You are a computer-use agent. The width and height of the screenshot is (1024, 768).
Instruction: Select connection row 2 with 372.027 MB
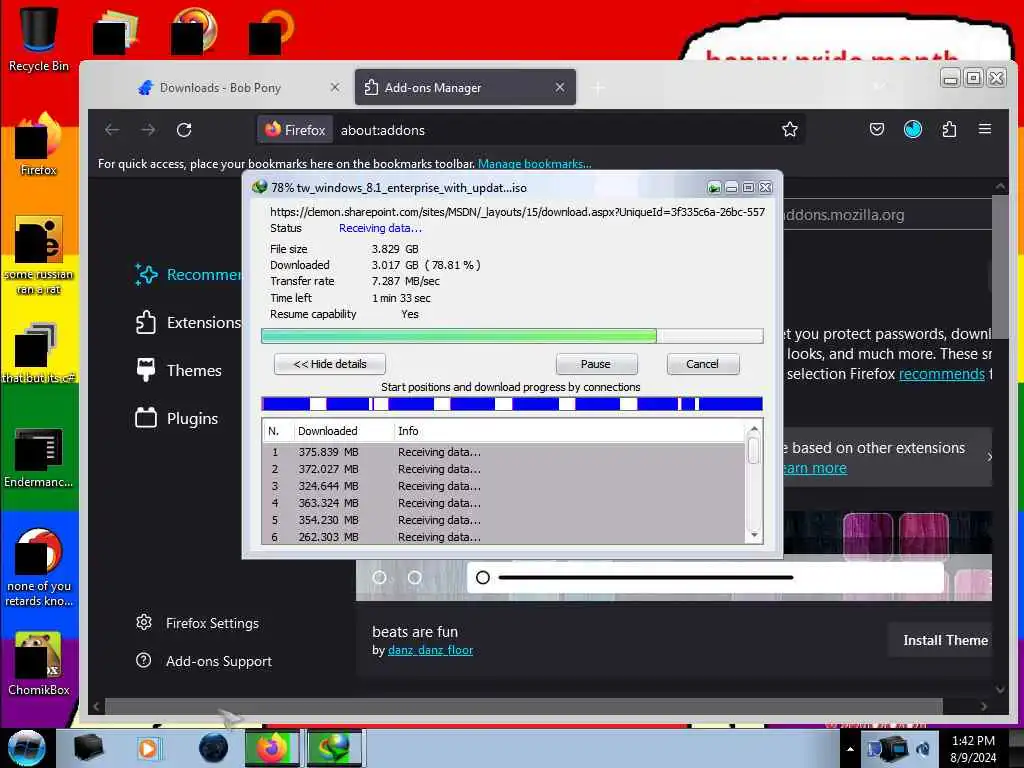pyautogui.click(x=503, y=469)
